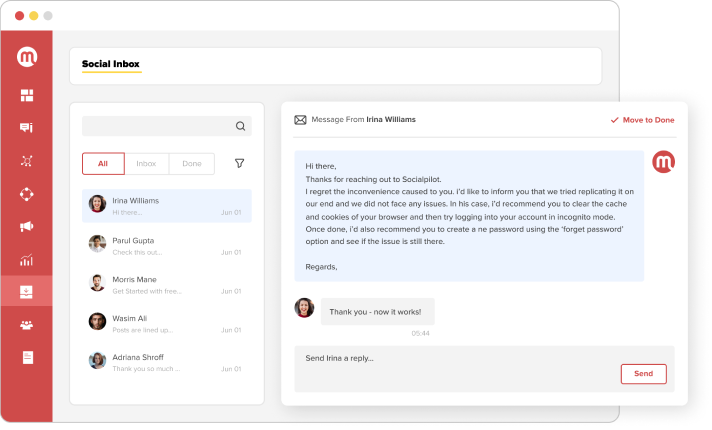This screenshot has height=430, width=712.
Task: Select the highlighted inbox tray icon
Action: [26, 292]
